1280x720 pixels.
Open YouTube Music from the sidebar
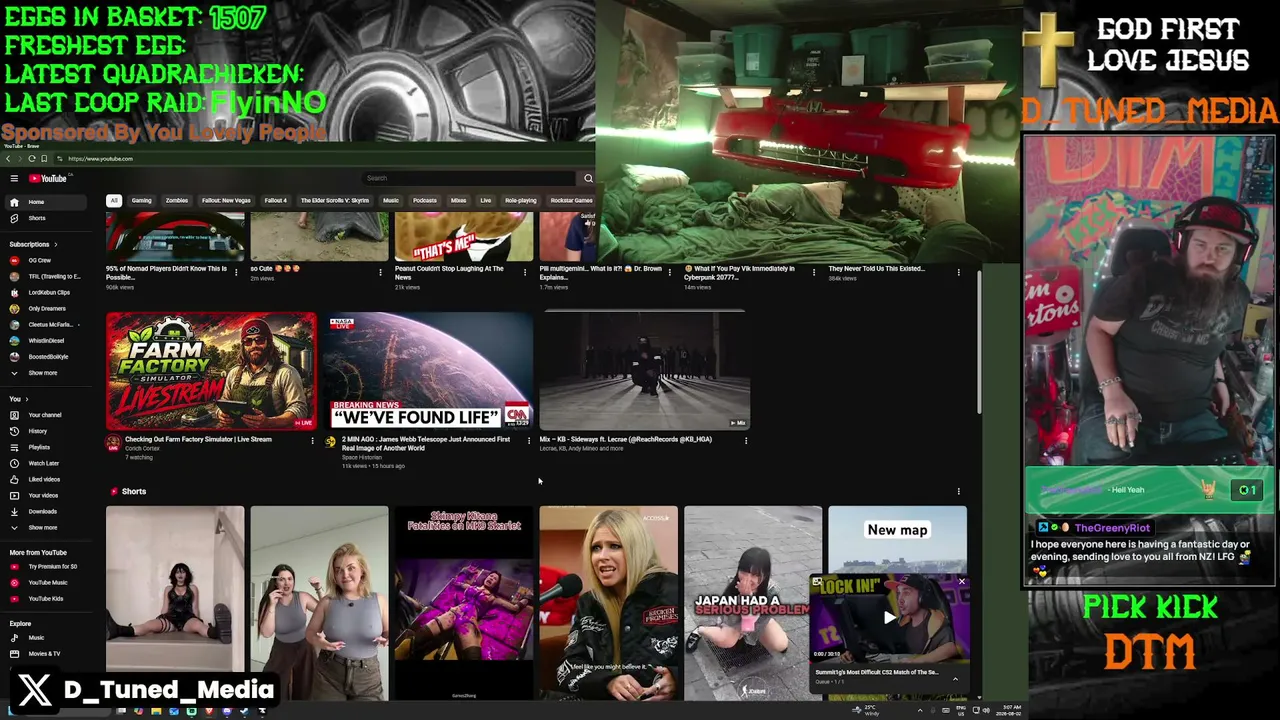47,582
